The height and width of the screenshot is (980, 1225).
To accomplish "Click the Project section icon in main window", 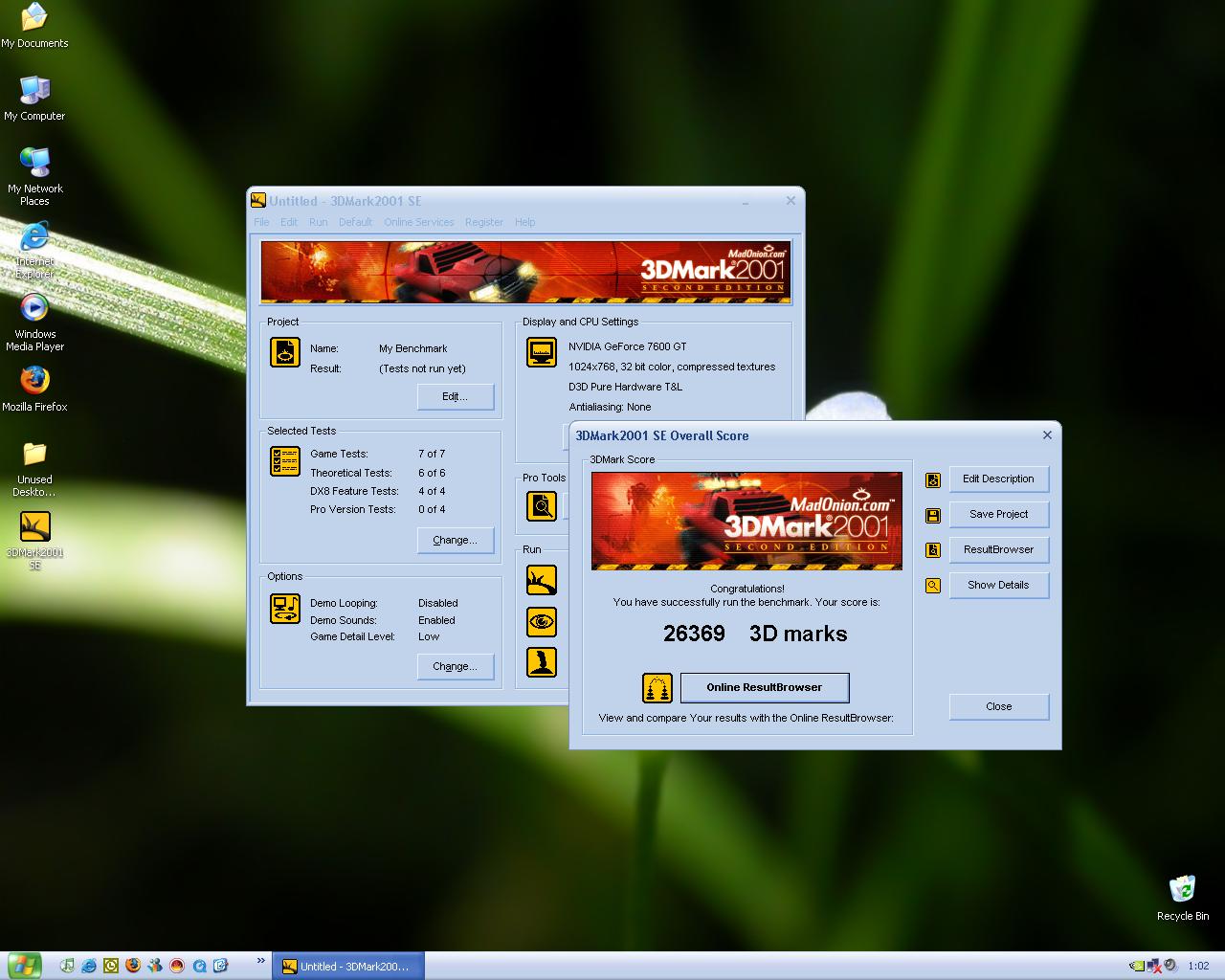I will pyautogui.click(x=285, y=352).
